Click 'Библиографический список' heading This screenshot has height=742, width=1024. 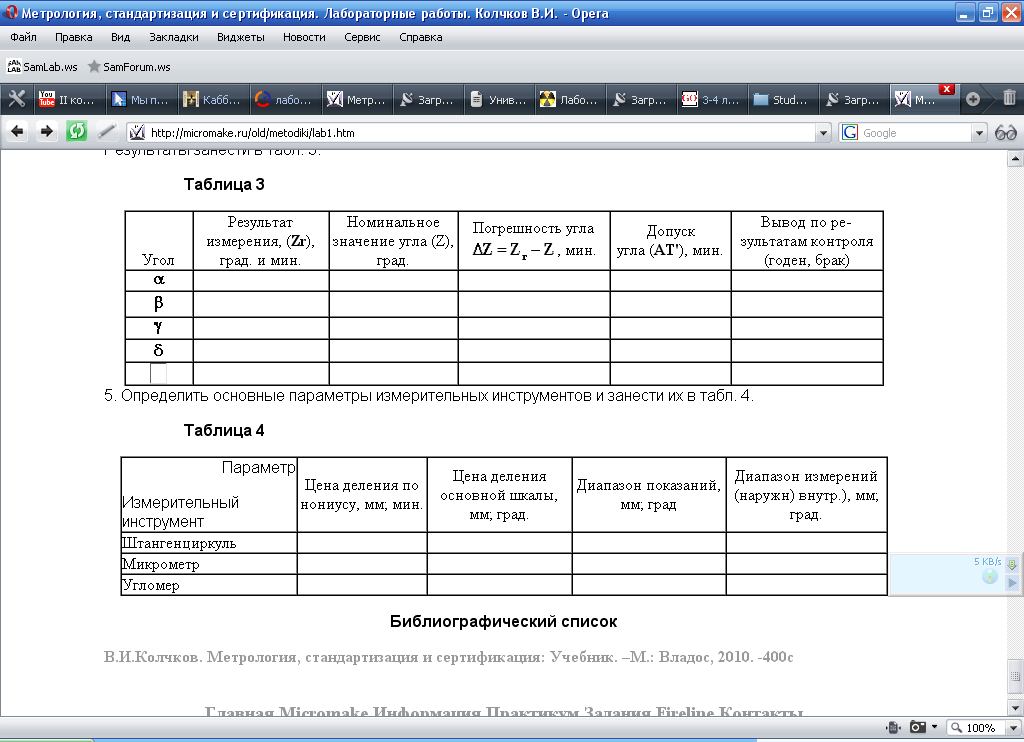coord(504,621)
